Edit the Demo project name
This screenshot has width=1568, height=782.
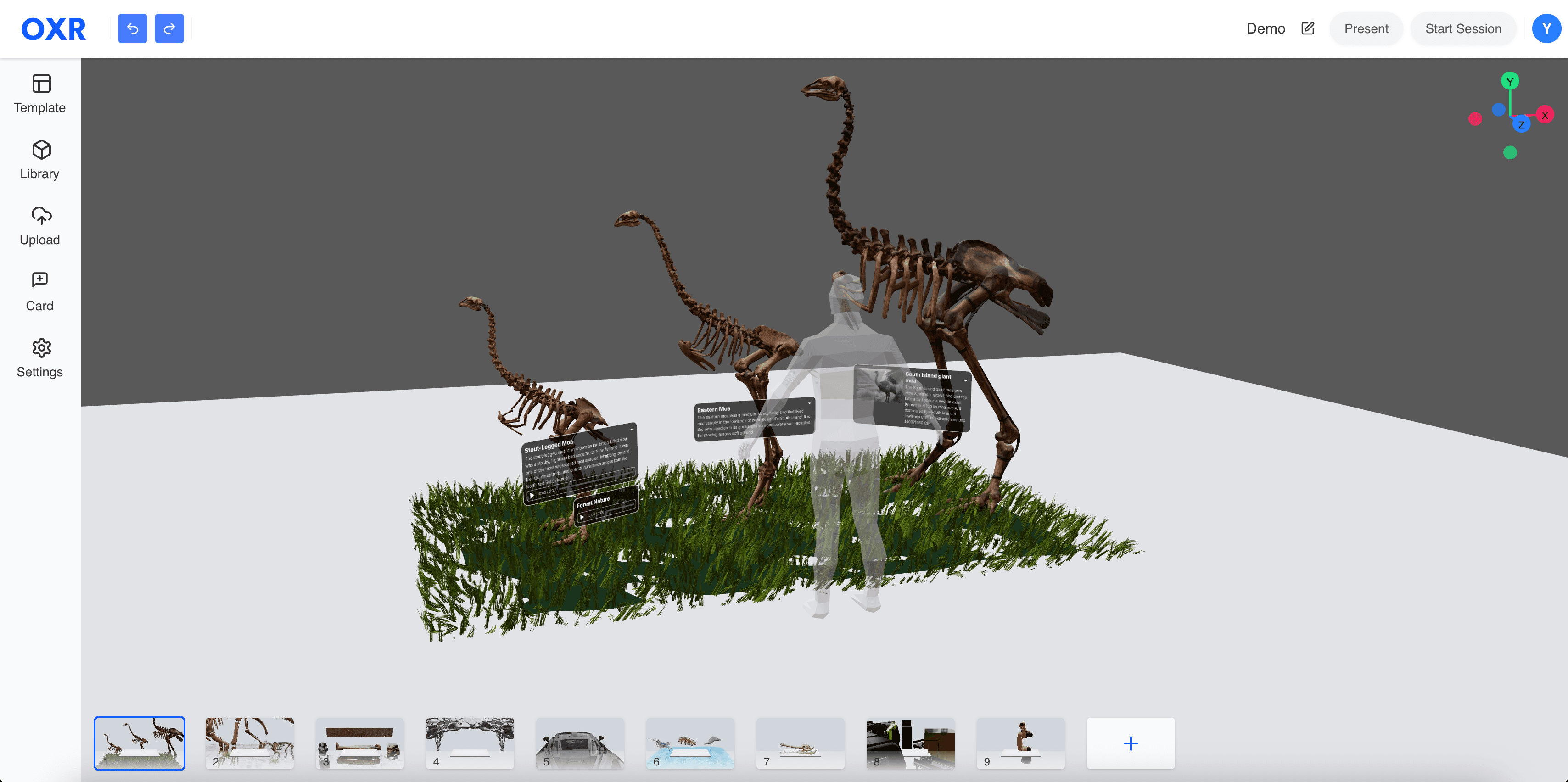click(1307, 28)
